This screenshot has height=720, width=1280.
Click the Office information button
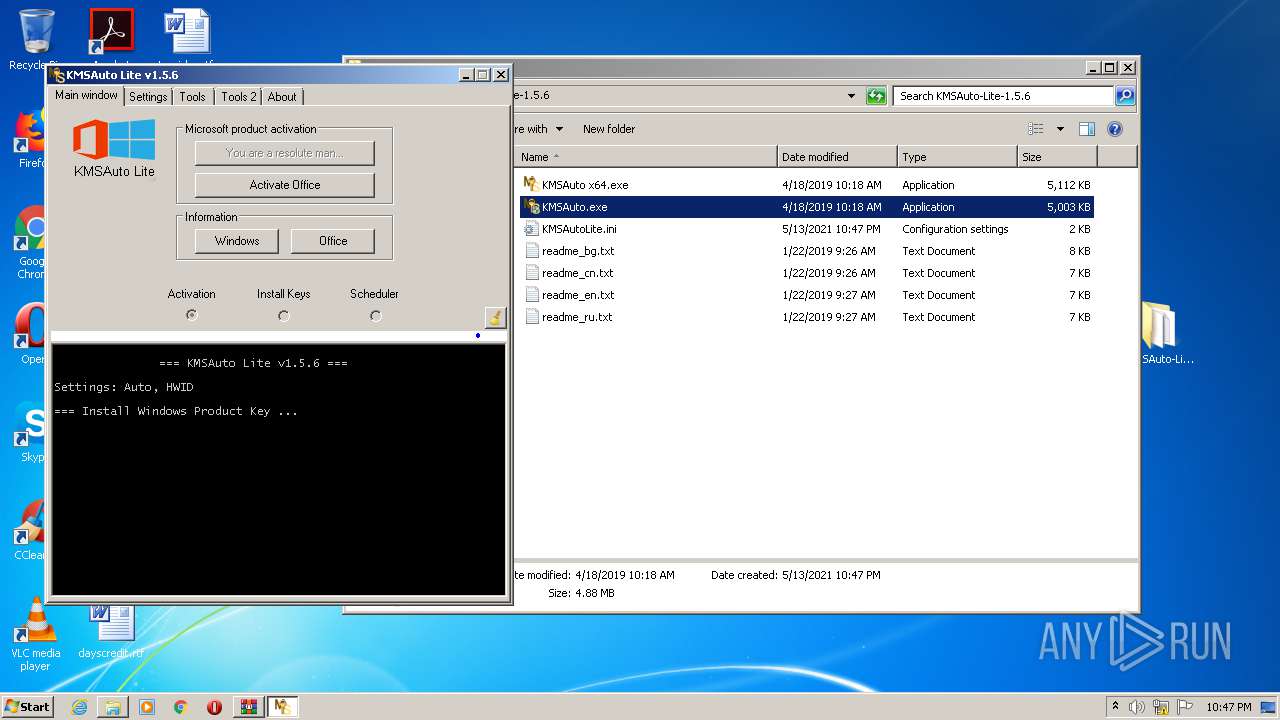tap(333, 241)
